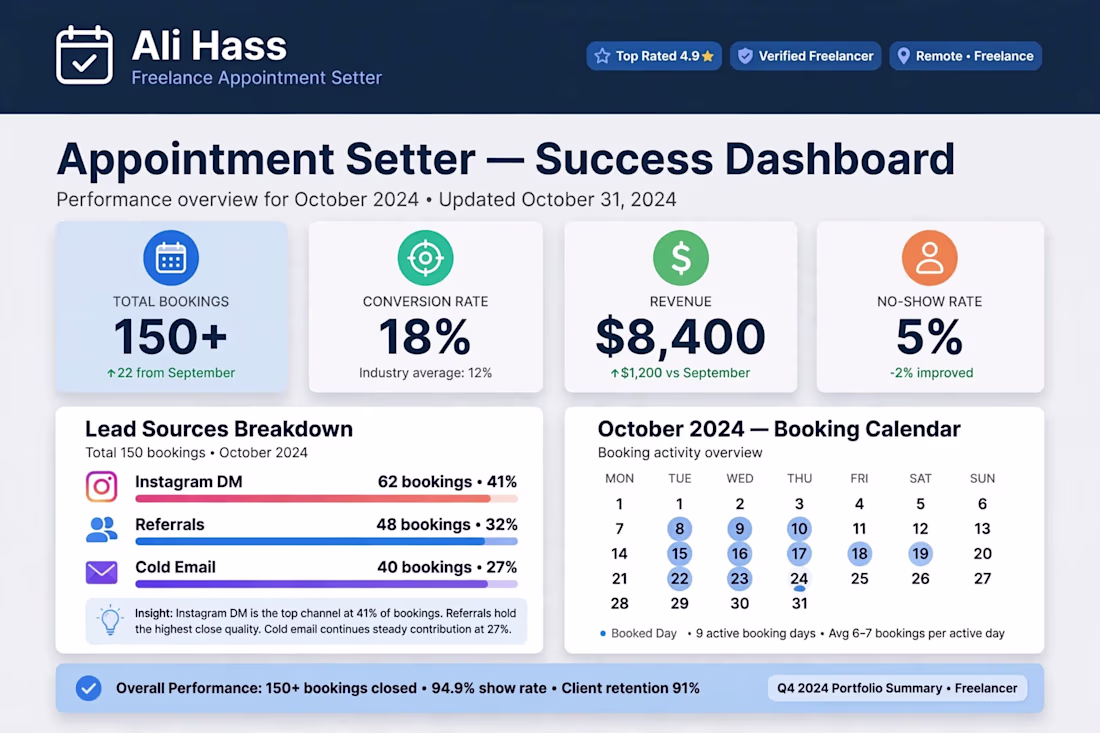Select booked day 10 in the calendar
This screenshot has width=1100, height=733.
[x=799, y=528]
